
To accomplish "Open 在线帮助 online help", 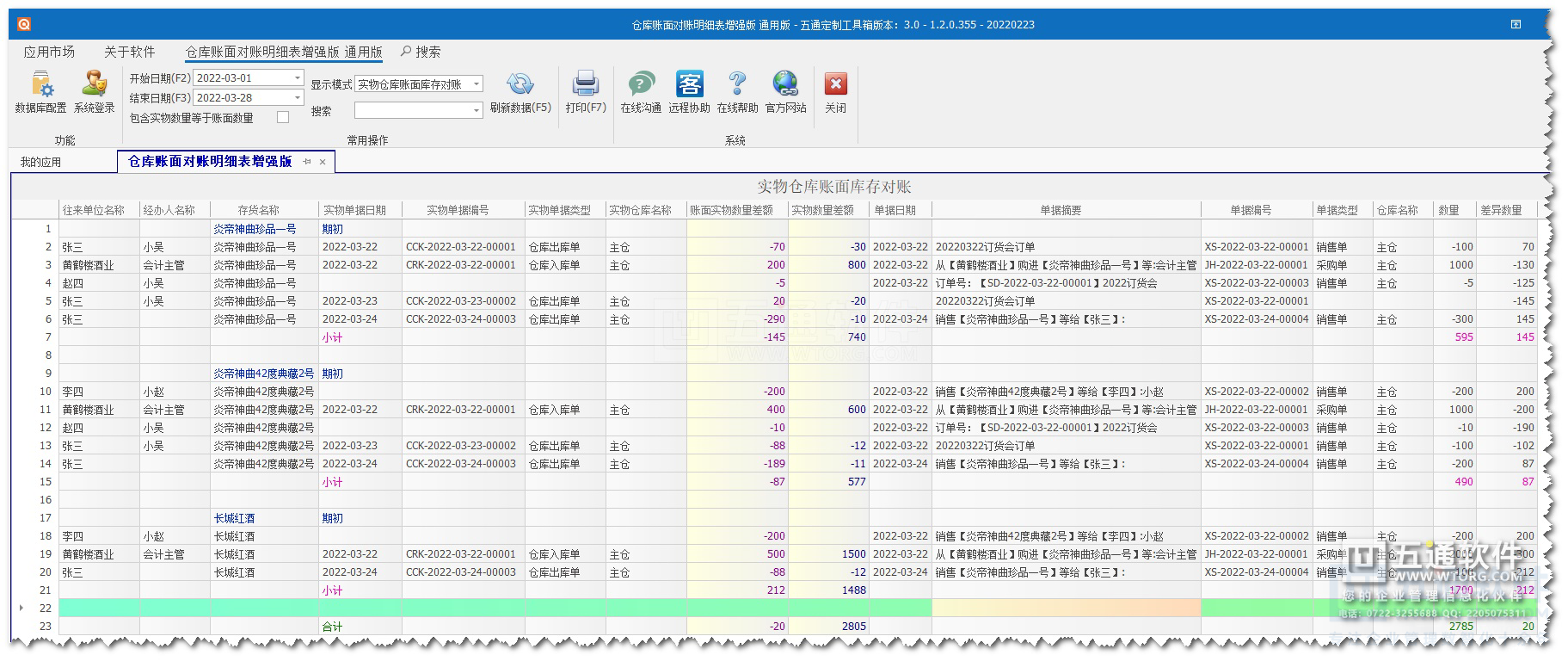I will [737, 93].
